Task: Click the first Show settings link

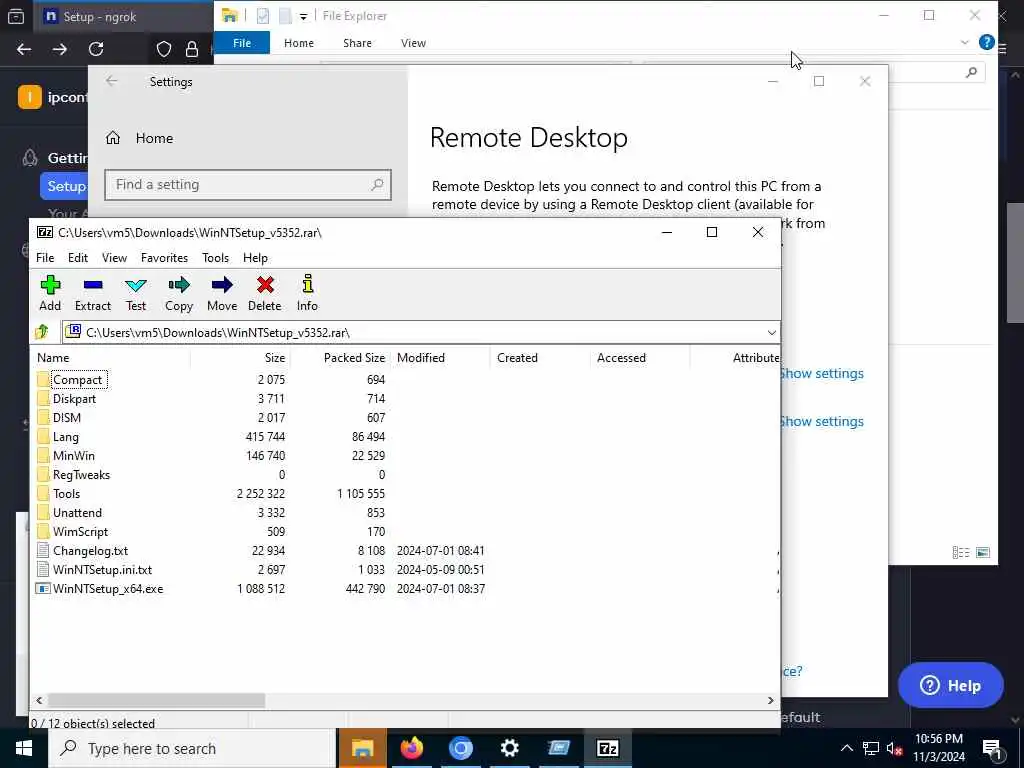Action: (x=822, y=374)
